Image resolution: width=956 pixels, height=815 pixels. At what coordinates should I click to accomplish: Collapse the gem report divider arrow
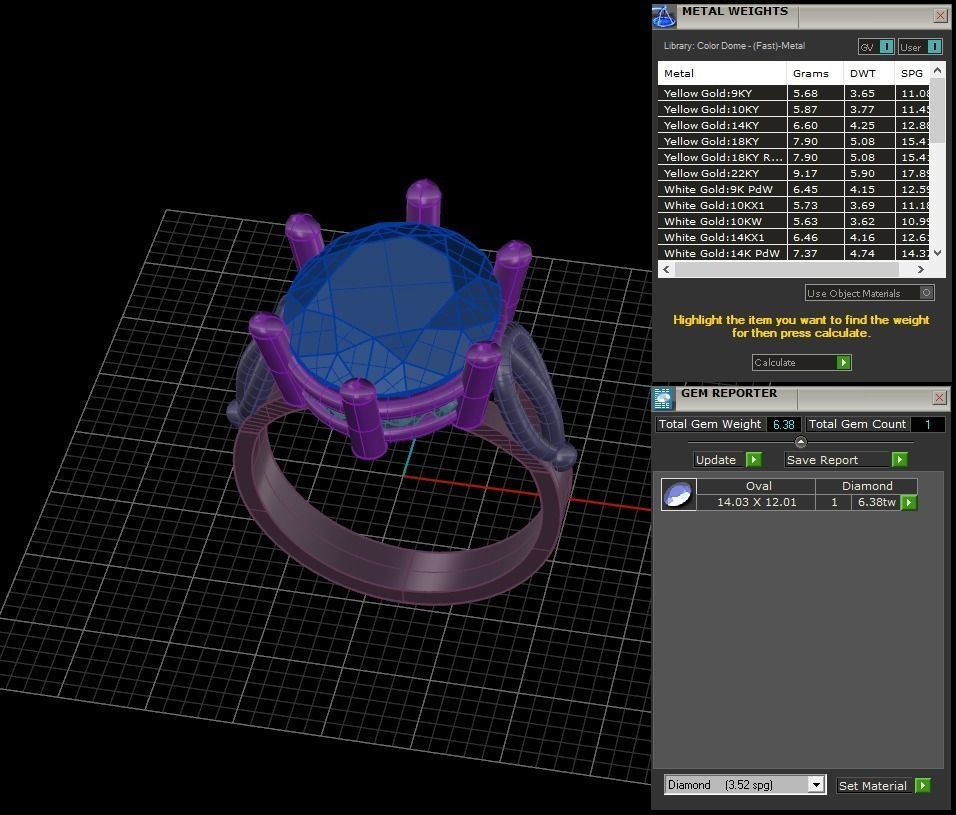pos(801,441)
